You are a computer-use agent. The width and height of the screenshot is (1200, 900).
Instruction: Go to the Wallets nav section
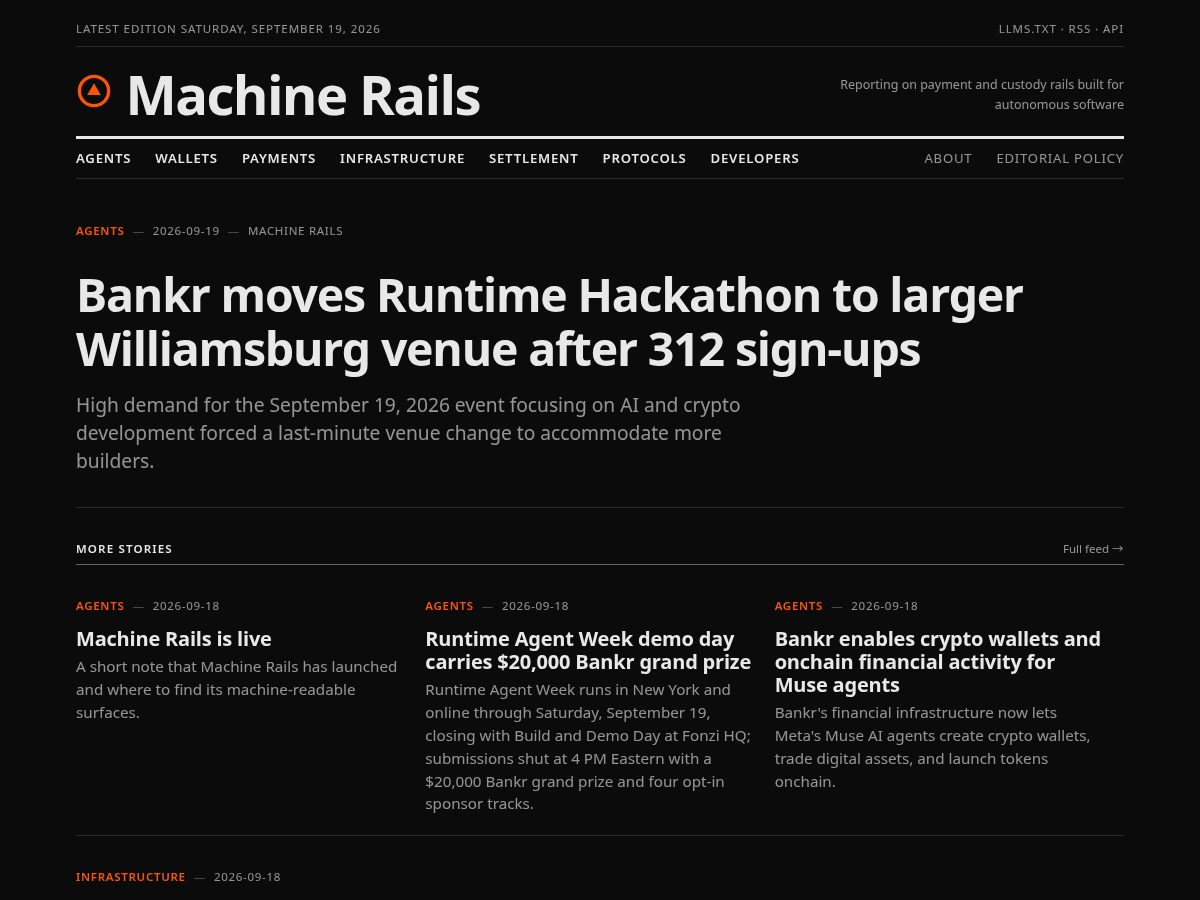click(x=186, y=158)
